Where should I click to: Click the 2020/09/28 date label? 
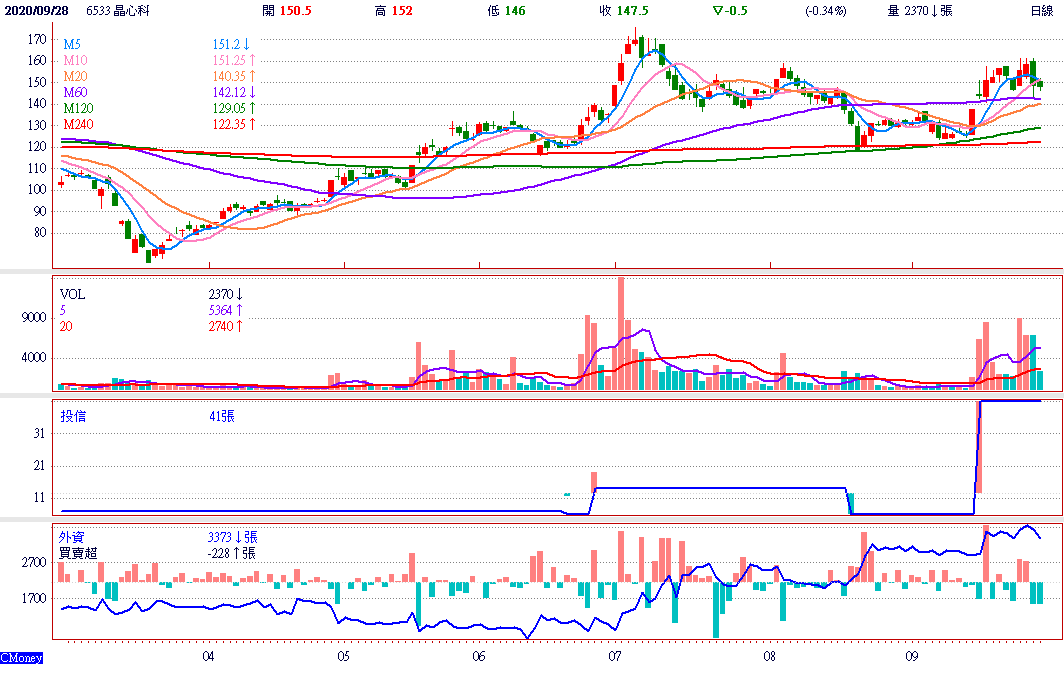coord(37,11)
